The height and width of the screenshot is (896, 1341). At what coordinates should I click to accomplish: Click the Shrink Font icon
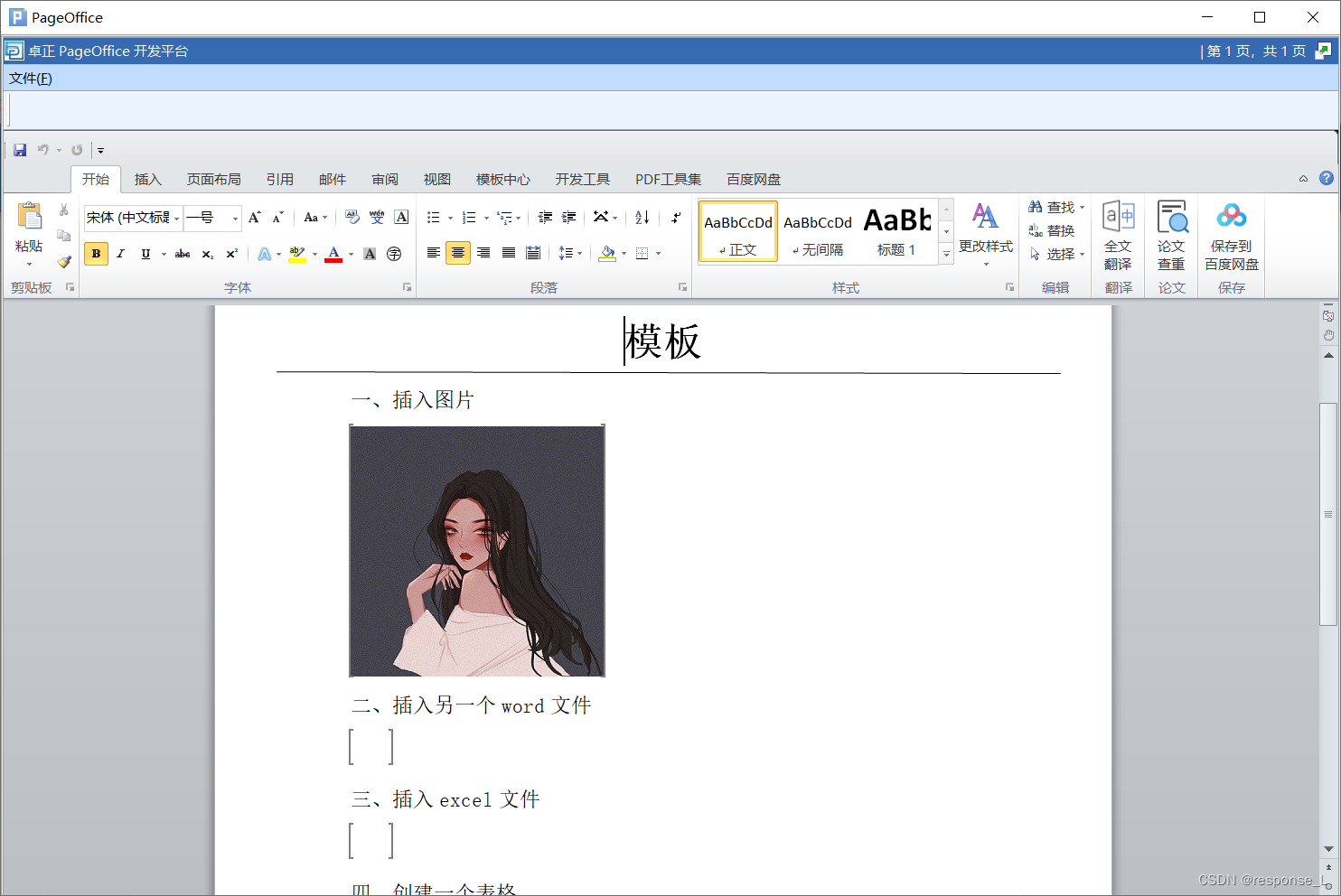coord(278,218)
